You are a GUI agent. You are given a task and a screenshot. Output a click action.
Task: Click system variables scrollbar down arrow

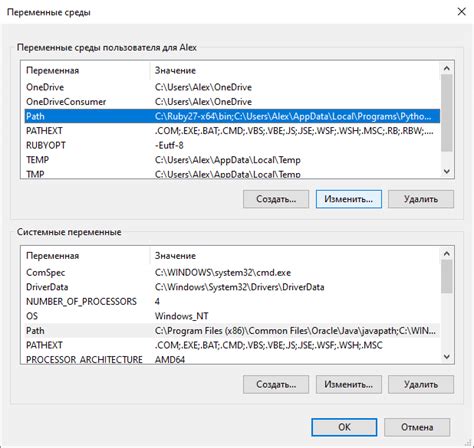pyautogui.click(x=447, y=357)
